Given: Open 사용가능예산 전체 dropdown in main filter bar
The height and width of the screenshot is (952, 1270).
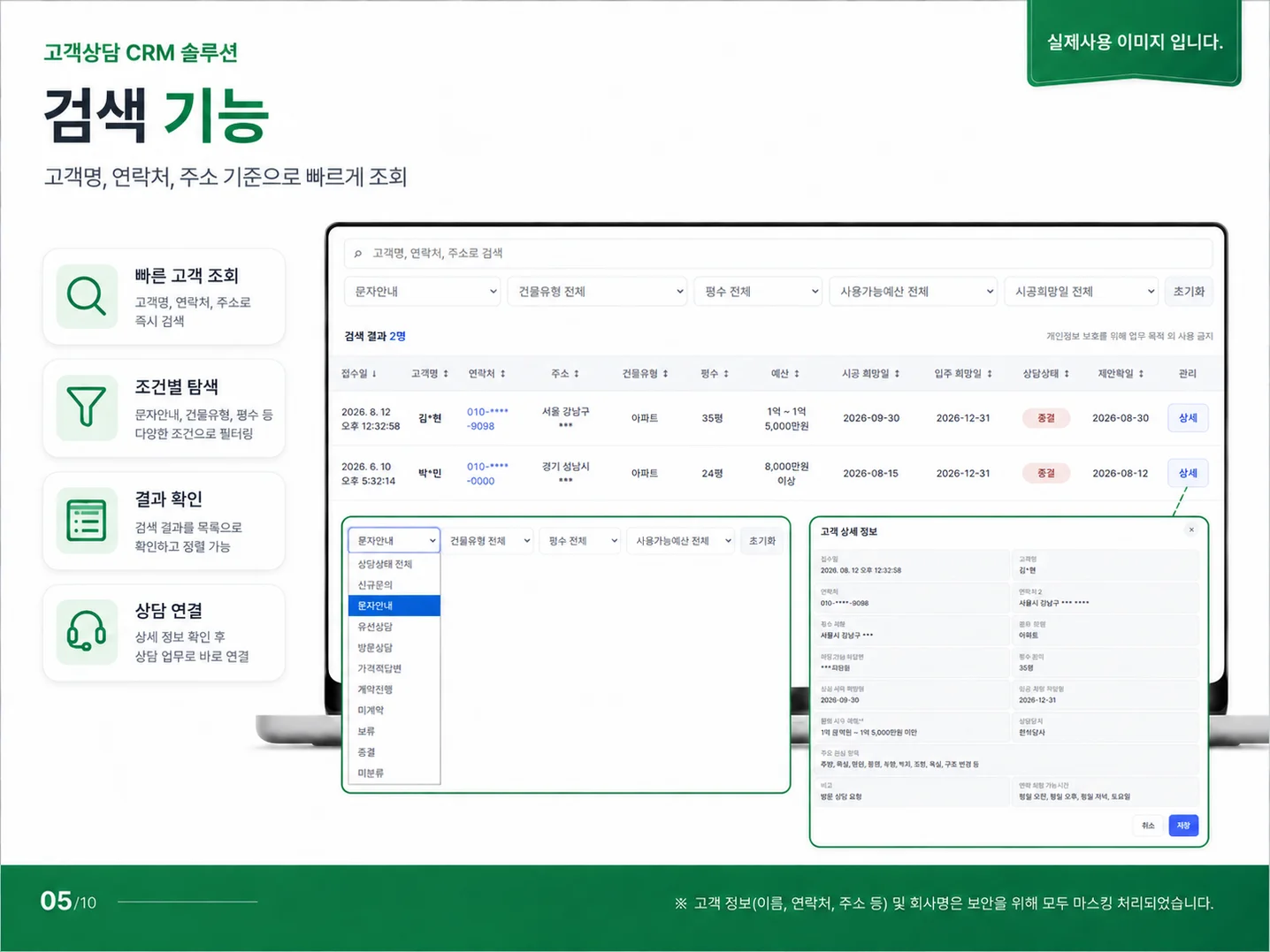Looking at the screenshot, I should click(914, 292).
